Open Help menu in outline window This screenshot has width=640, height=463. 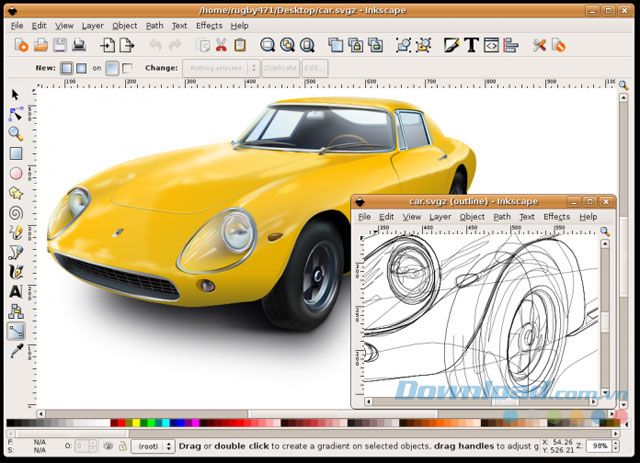588,217
